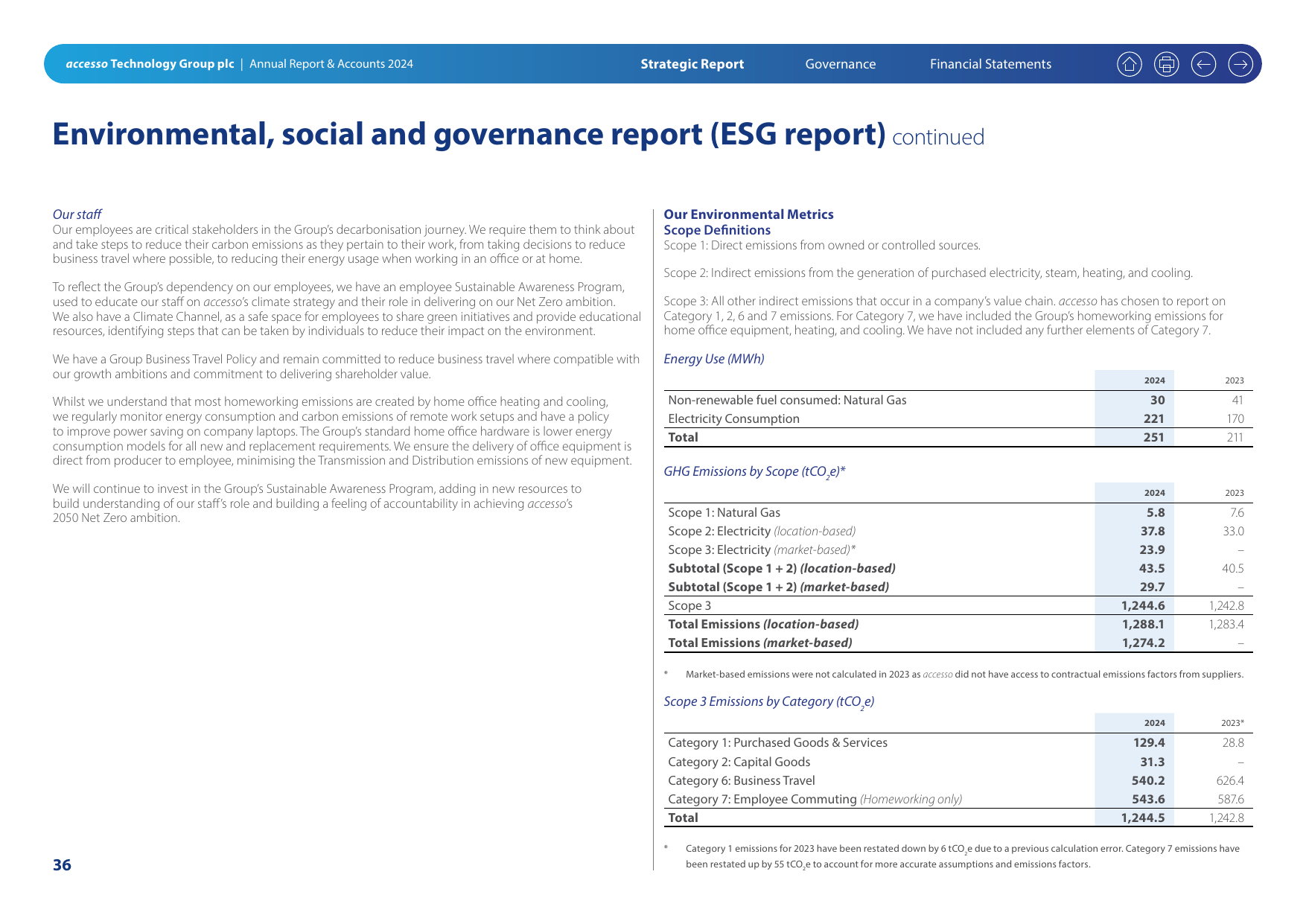Click Electricity Consumption 2024 value 221
The width and height of the screenshot is (1306, 924).
1153,419
